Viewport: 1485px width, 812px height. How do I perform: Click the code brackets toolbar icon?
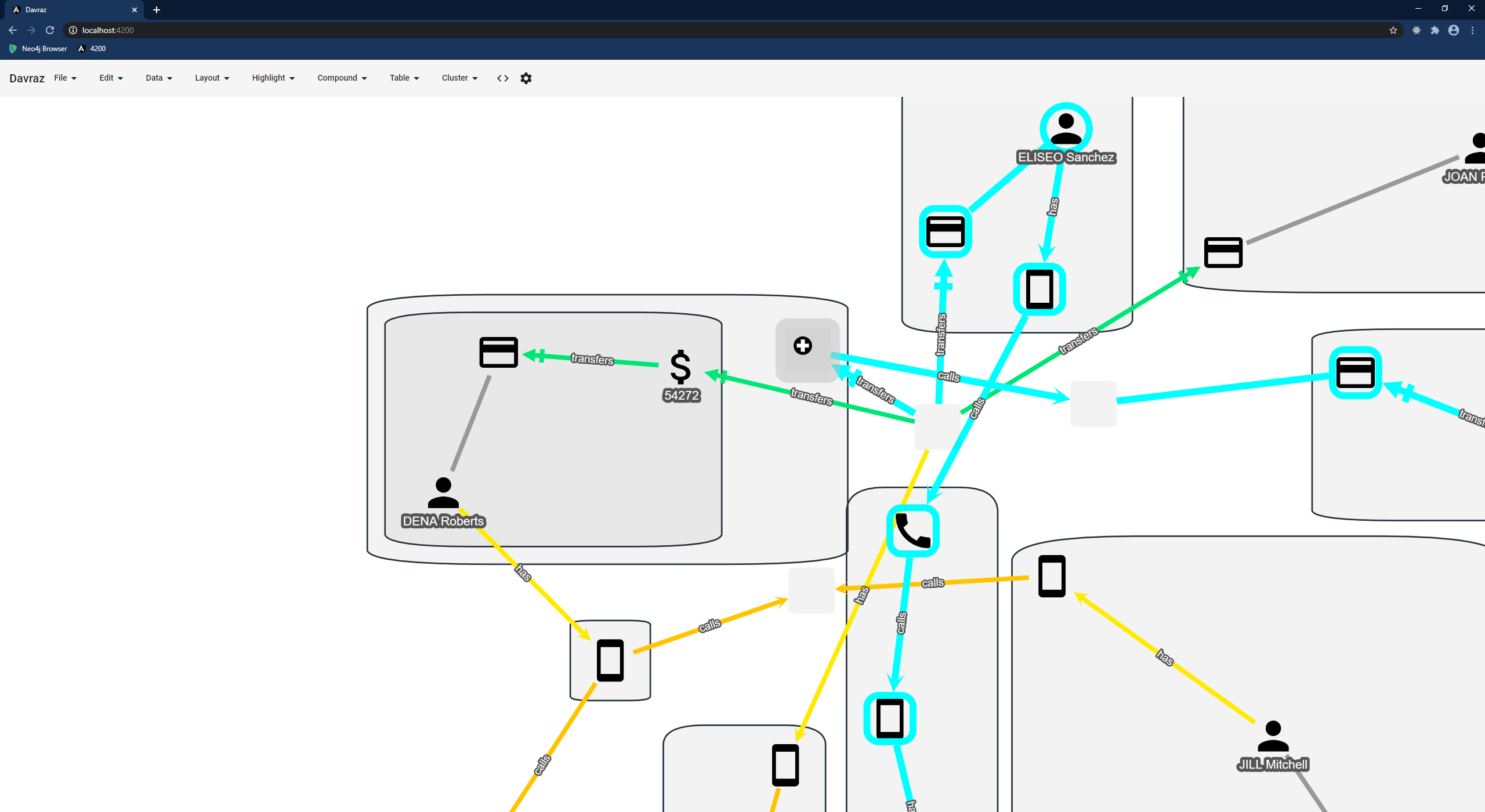coord(502,78)
